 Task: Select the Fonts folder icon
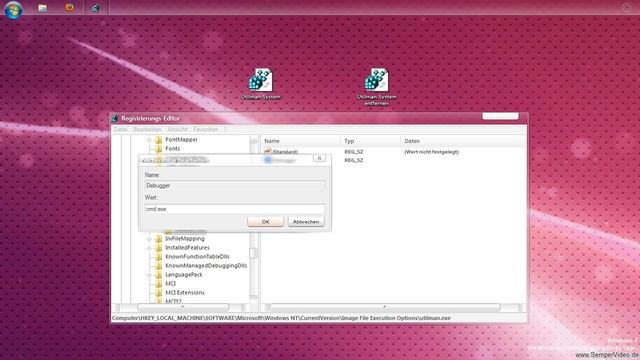coord(159,149)
